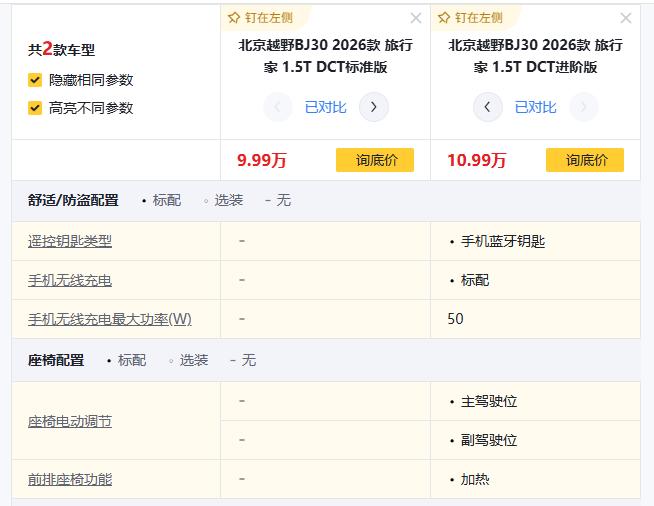Remove the 标准版 model from comparison
Viewport: 654px width, 506px height.
pyautogui.click(x=416, y=18)
